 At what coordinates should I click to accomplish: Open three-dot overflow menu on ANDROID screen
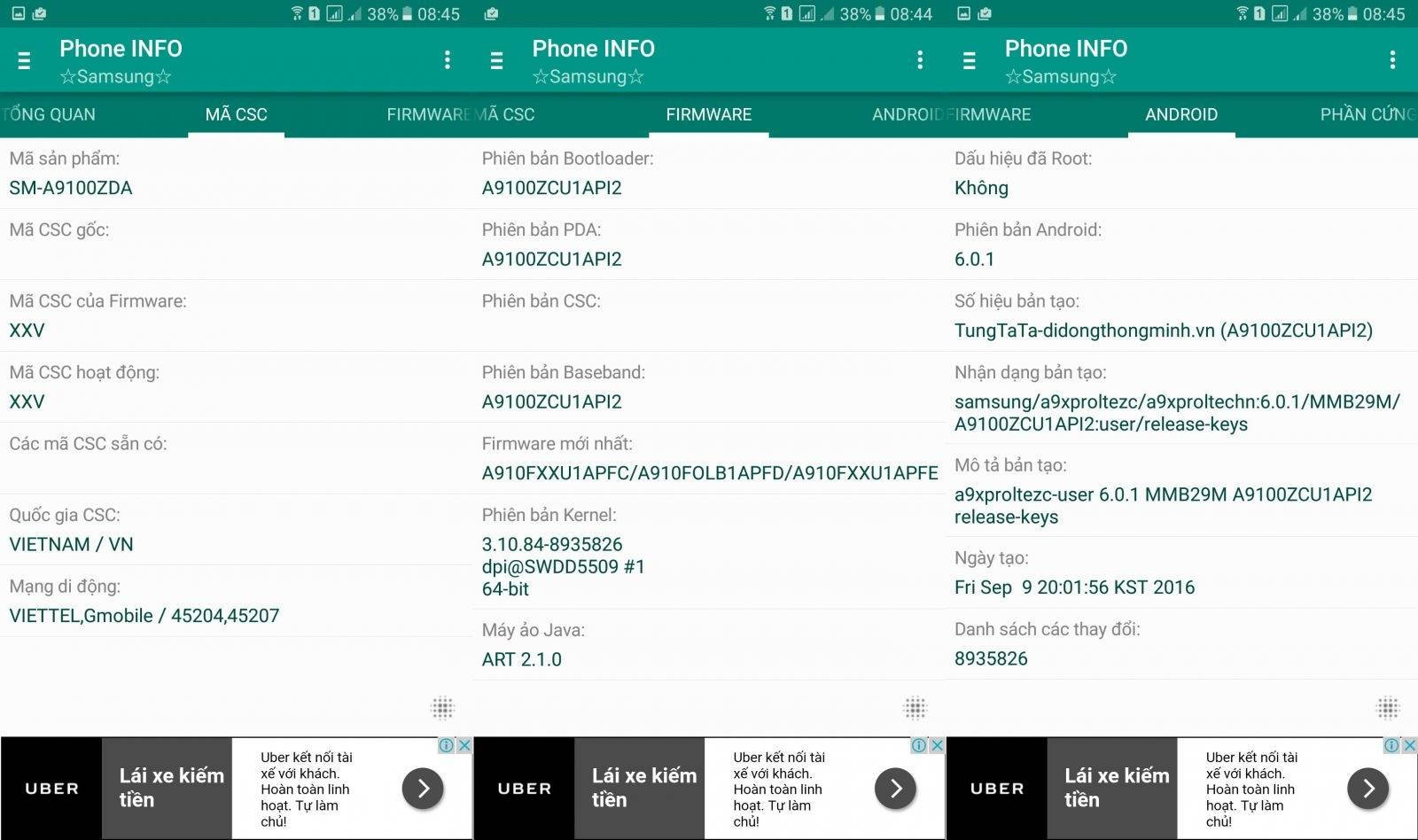coord(1392,59)
